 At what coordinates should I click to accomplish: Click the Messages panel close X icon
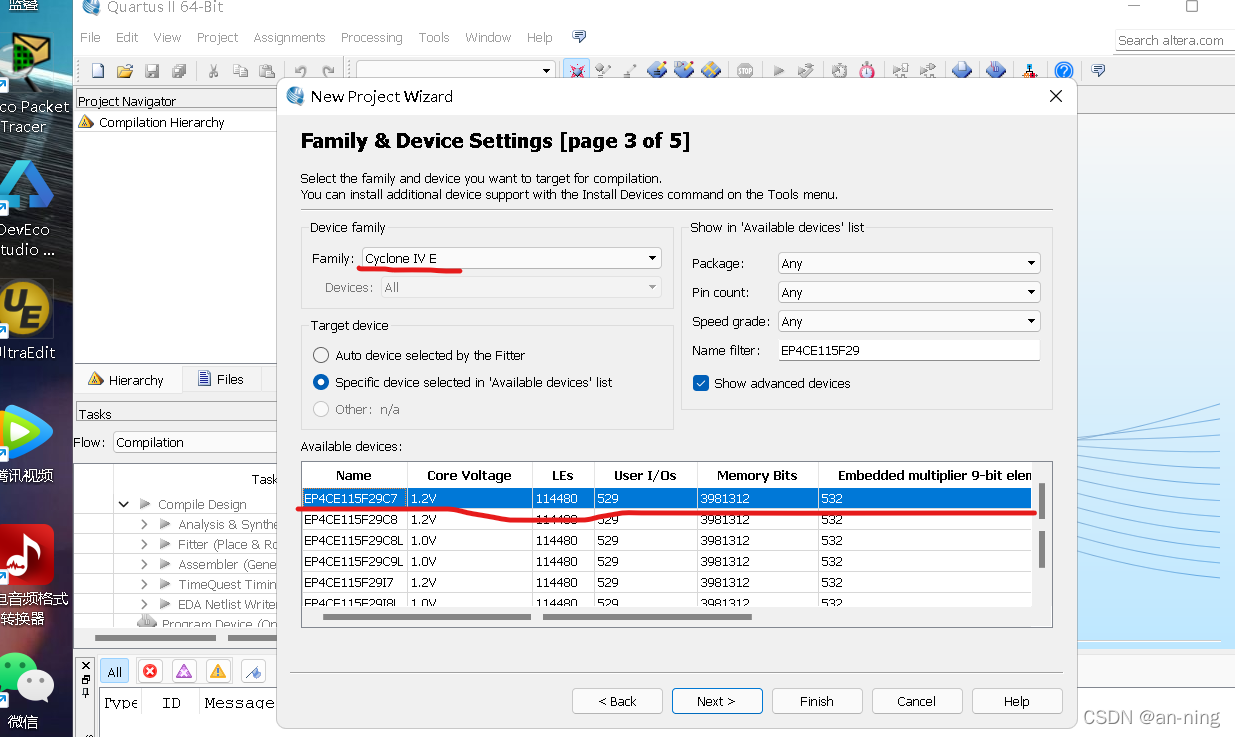86,665
